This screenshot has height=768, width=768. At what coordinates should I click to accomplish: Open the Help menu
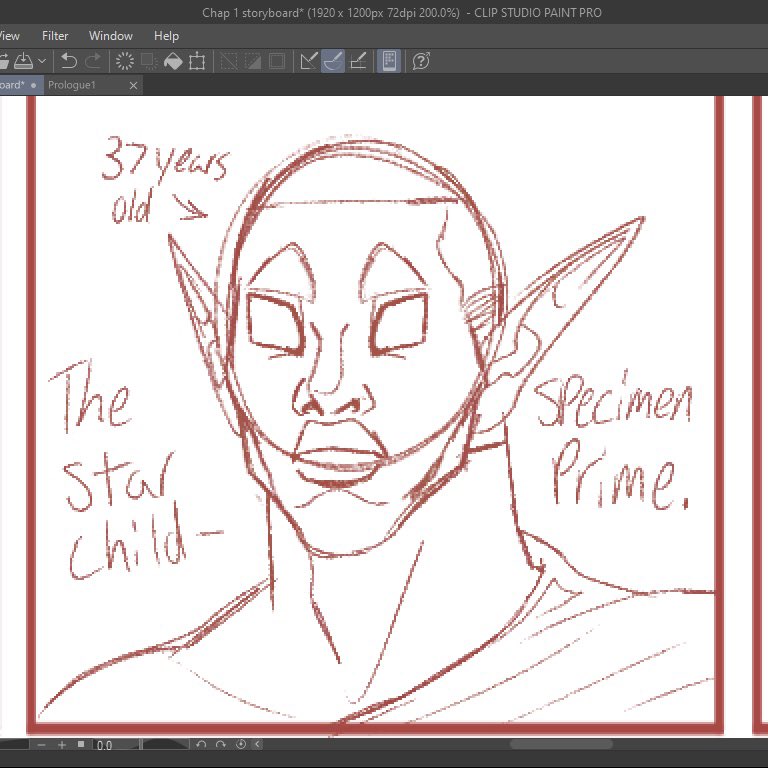pos(167,36)
